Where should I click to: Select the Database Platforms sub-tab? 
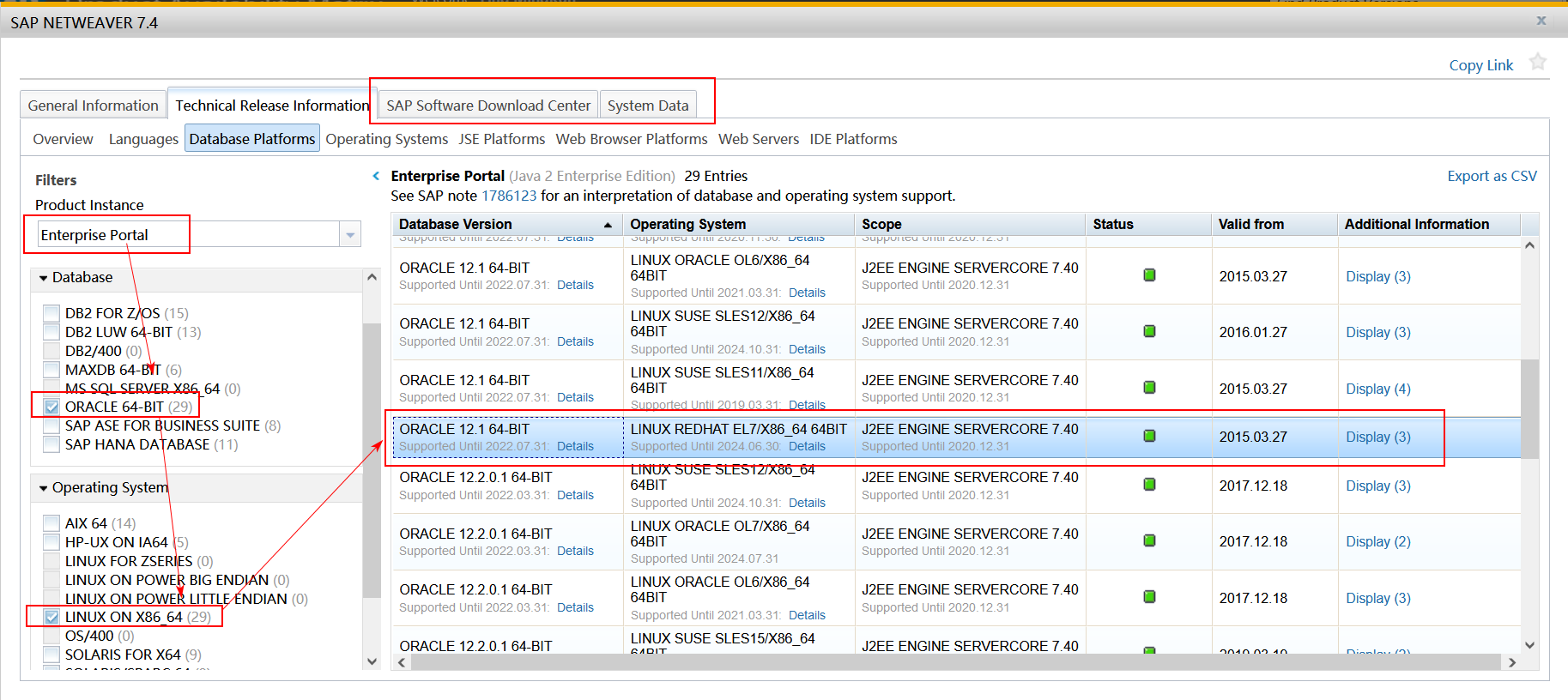point(252,138)
